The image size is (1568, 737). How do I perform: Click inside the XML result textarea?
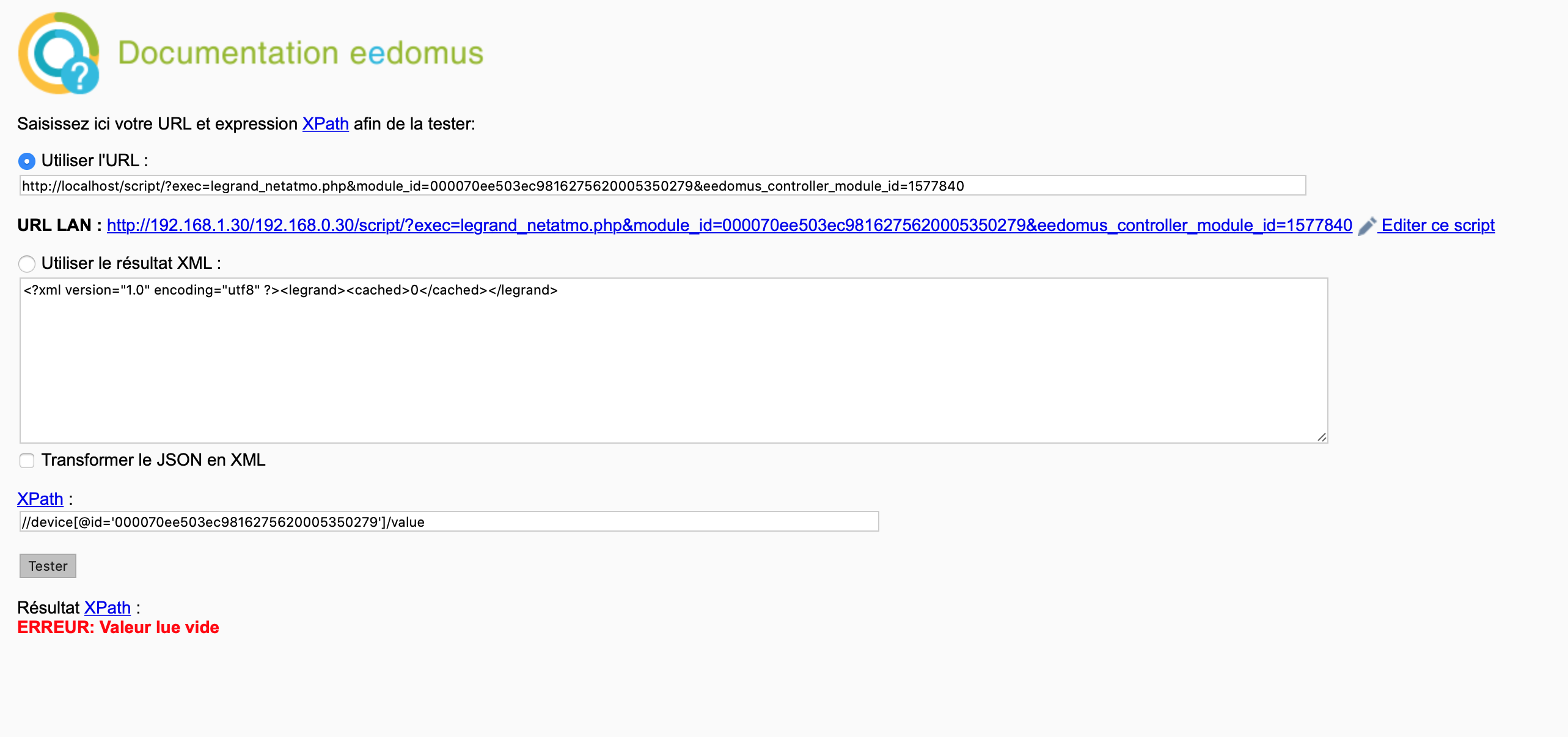point(673,361)
